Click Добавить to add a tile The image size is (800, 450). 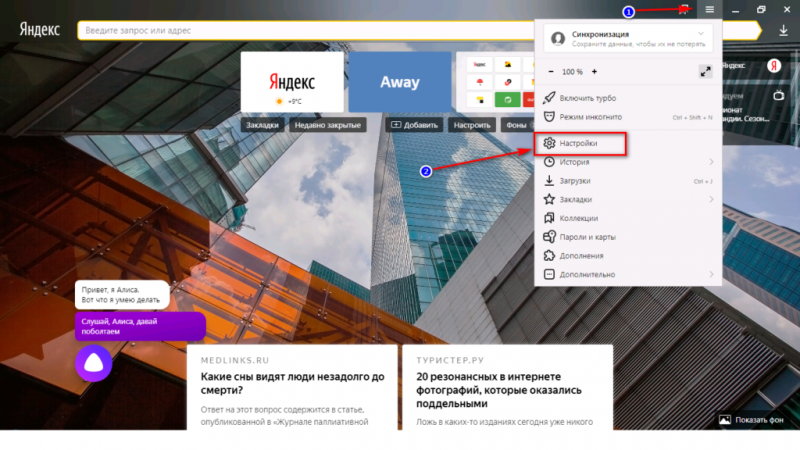pos(414,125)
